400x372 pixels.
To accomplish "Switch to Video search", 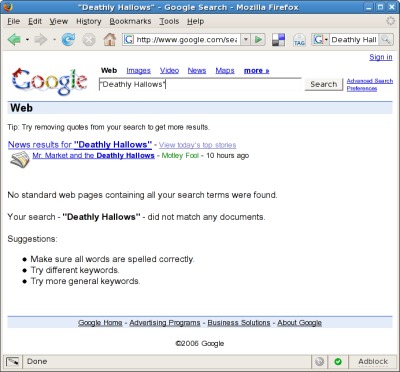I will point(169,71).
